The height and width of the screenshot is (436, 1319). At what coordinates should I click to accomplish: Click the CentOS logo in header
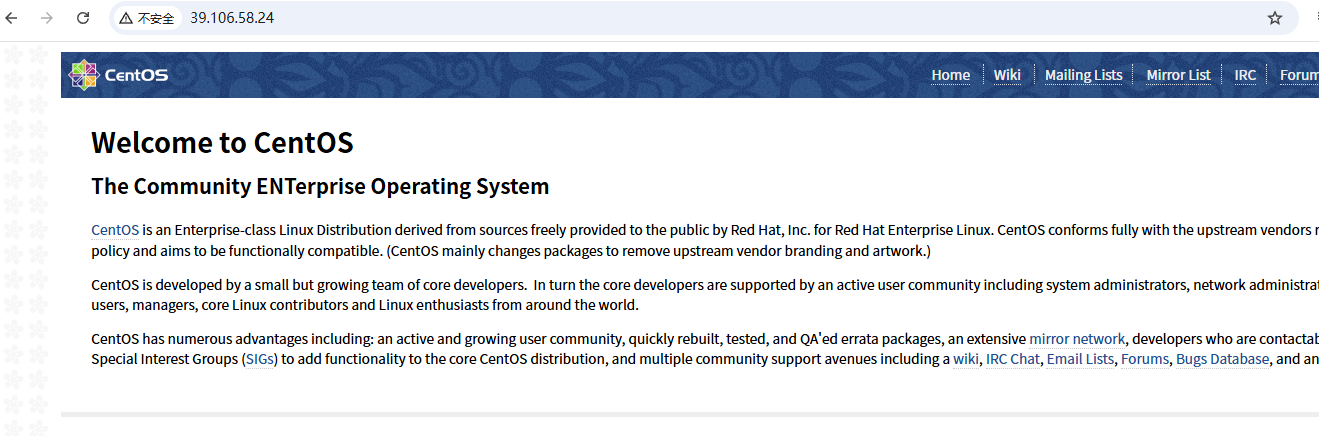(118, 75)
